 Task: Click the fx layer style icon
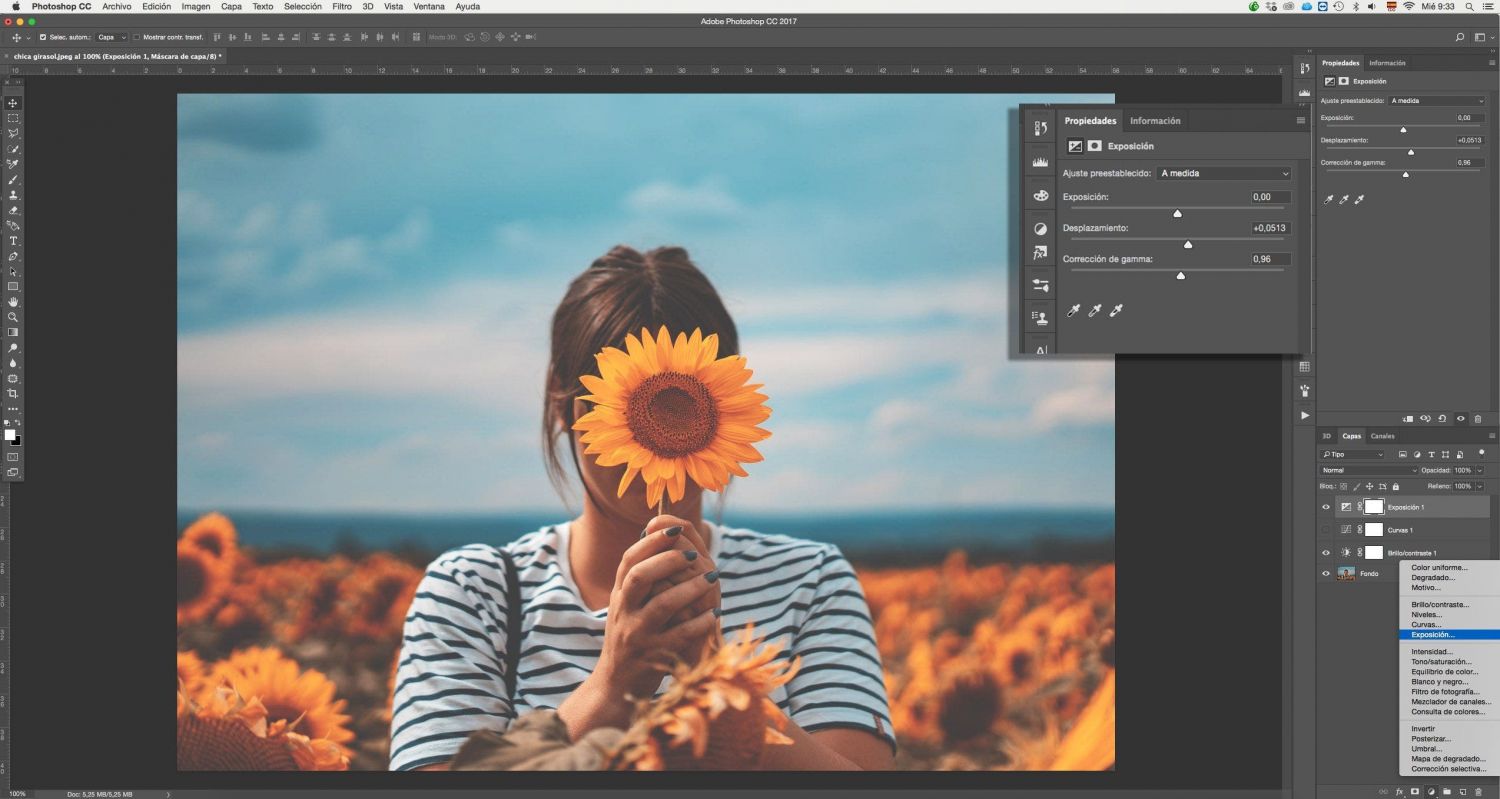coord(1399,792)
